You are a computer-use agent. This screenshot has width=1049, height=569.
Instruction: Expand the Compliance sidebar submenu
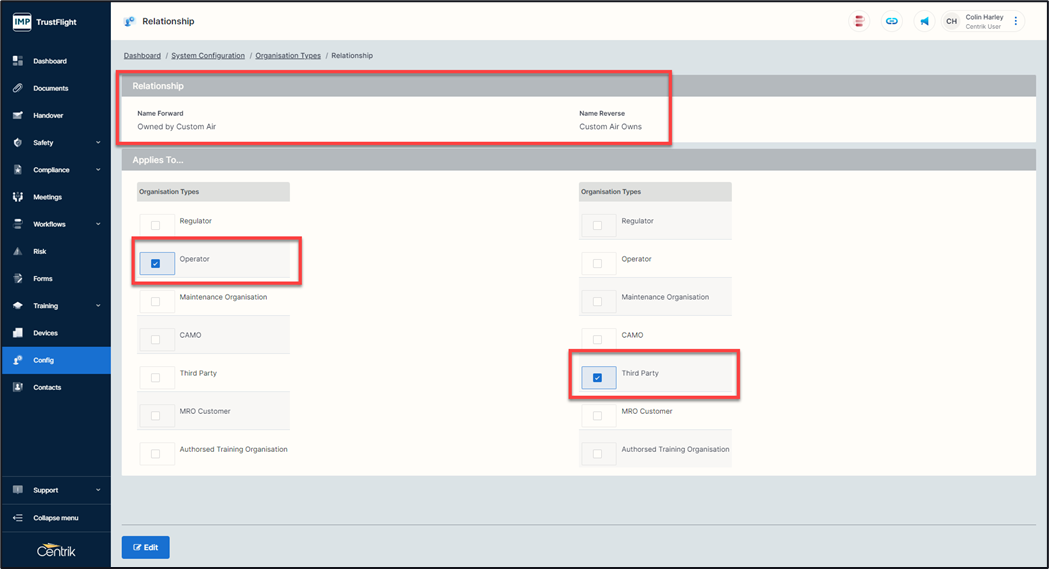[98, 170]
